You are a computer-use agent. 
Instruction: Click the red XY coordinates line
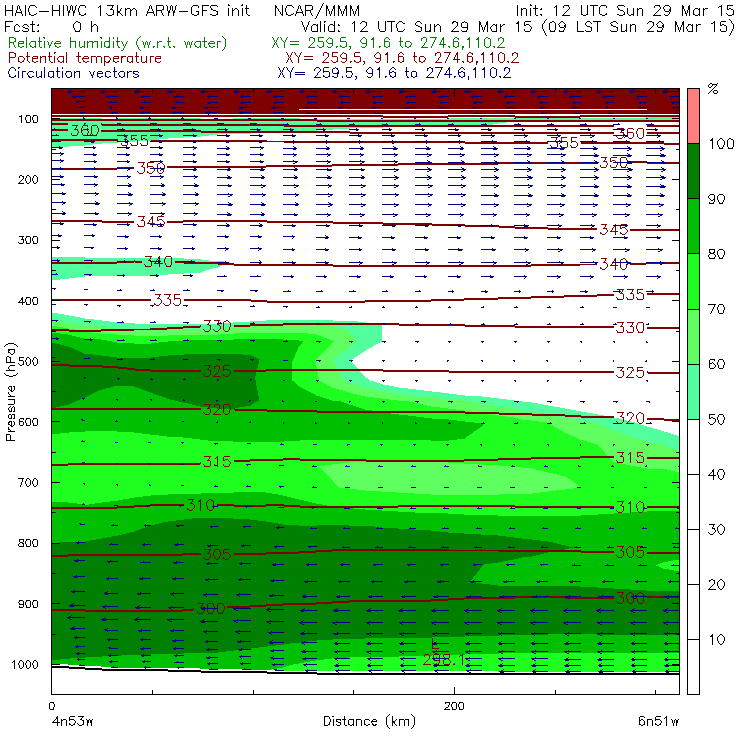pos(402,58)
